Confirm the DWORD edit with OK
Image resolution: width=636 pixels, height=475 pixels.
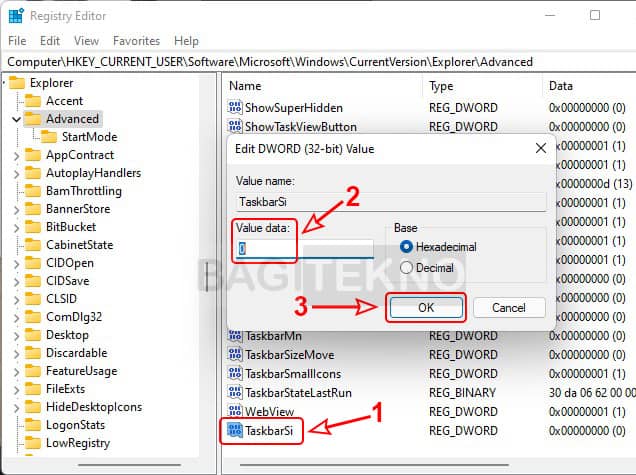[x=426, y=308]
